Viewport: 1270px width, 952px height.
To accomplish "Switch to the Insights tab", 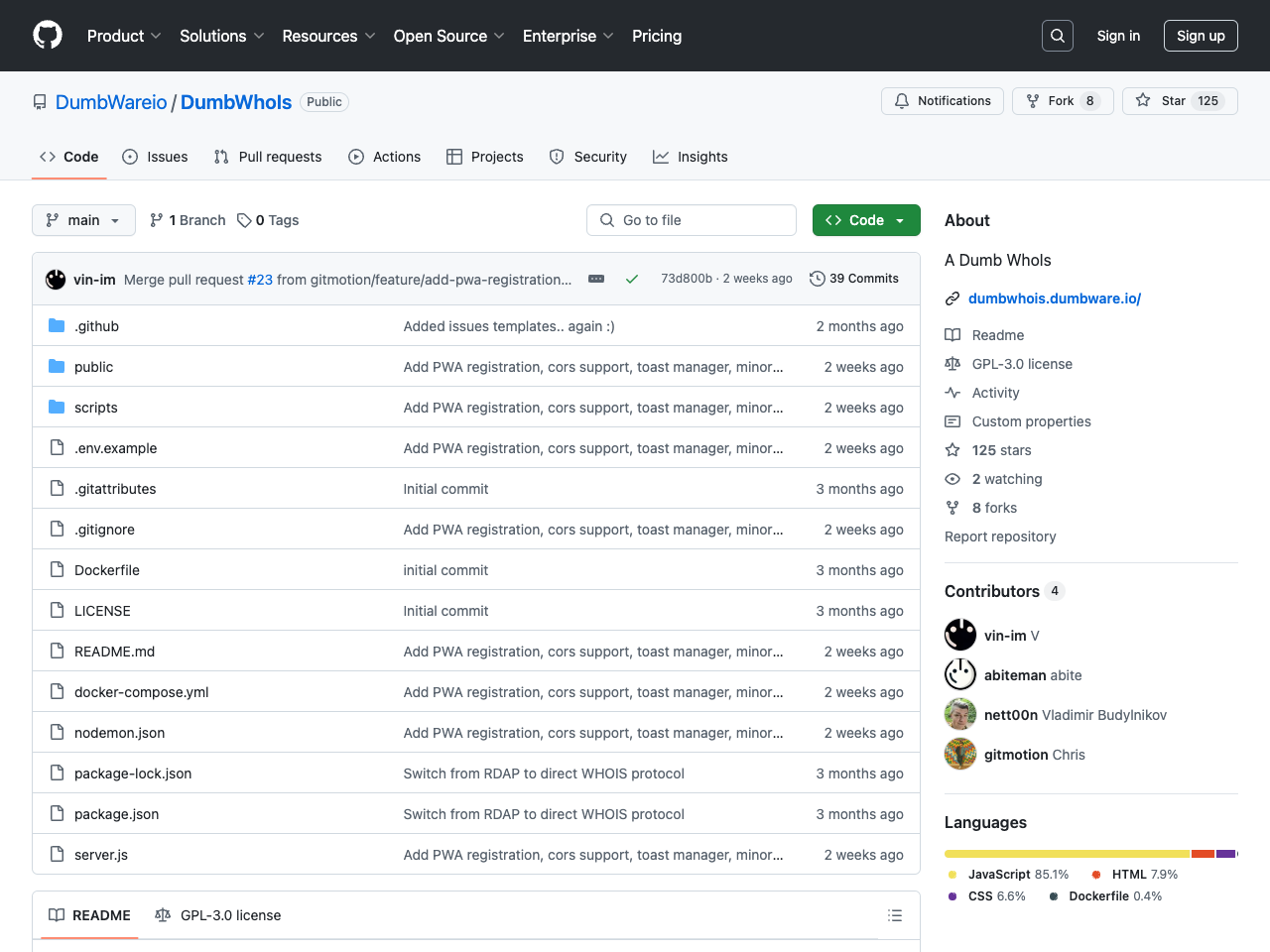I will click(x=690, y=157).
